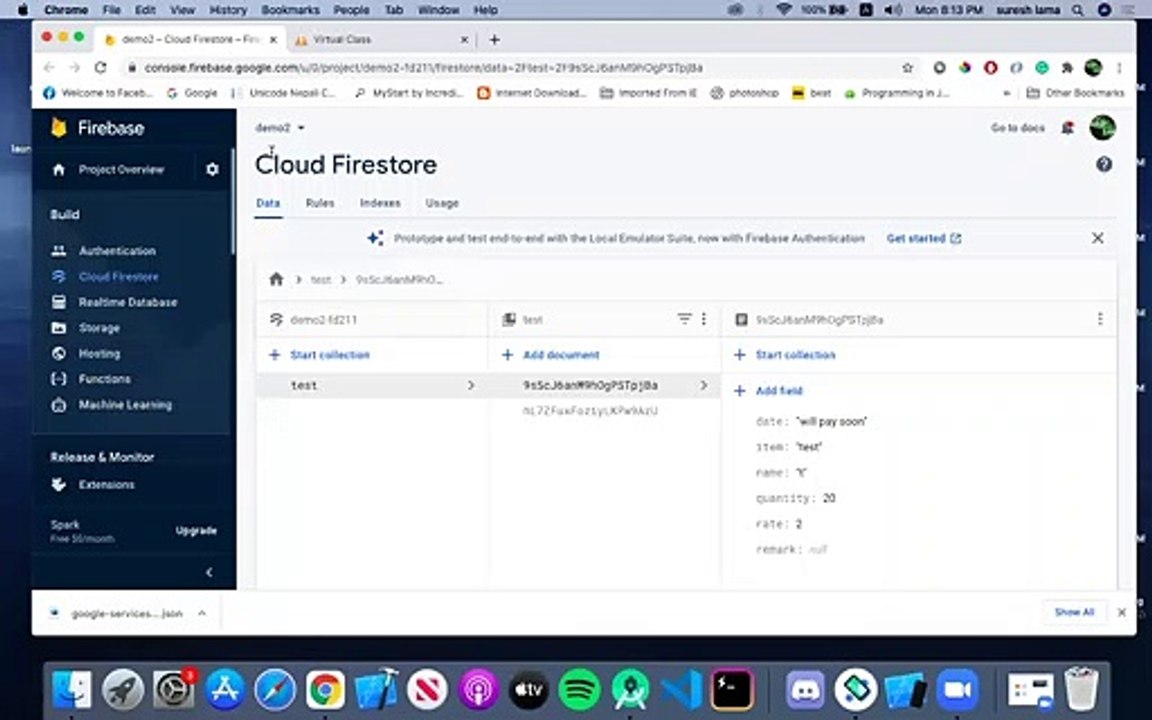1152x720 pixels.
Task: Open Discord from the dock
Action: (x=805, y=690)
